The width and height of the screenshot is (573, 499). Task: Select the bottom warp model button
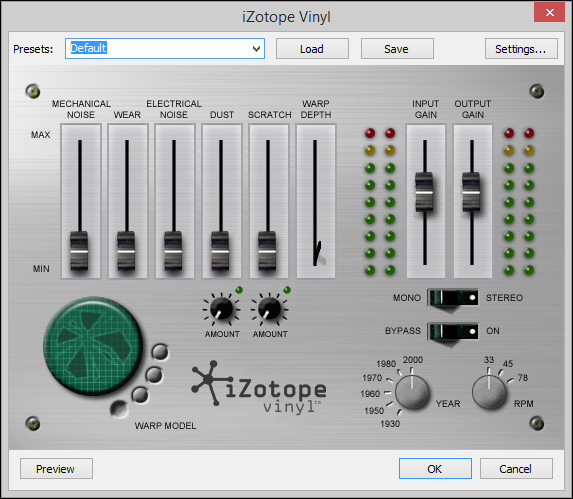tap(119, 409)
